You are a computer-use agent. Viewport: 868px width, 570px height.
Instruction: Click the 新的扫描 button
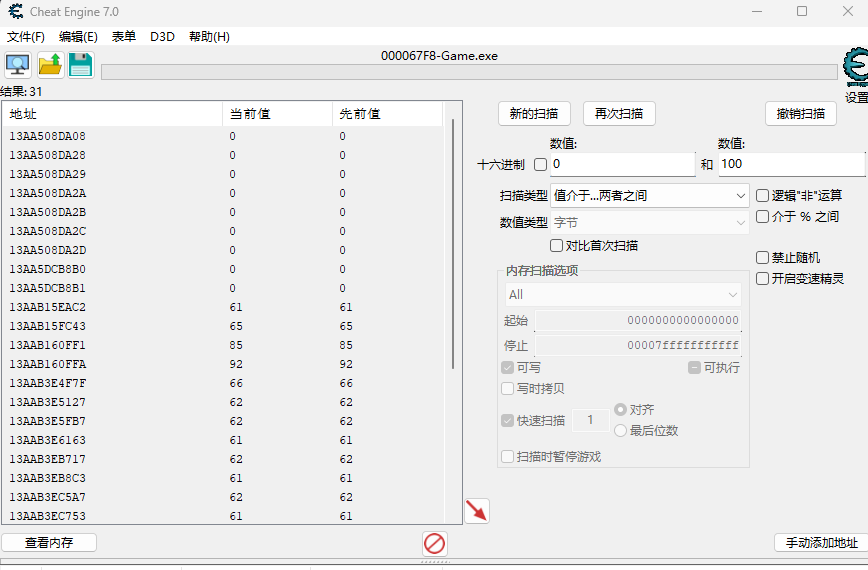point(534,114)
